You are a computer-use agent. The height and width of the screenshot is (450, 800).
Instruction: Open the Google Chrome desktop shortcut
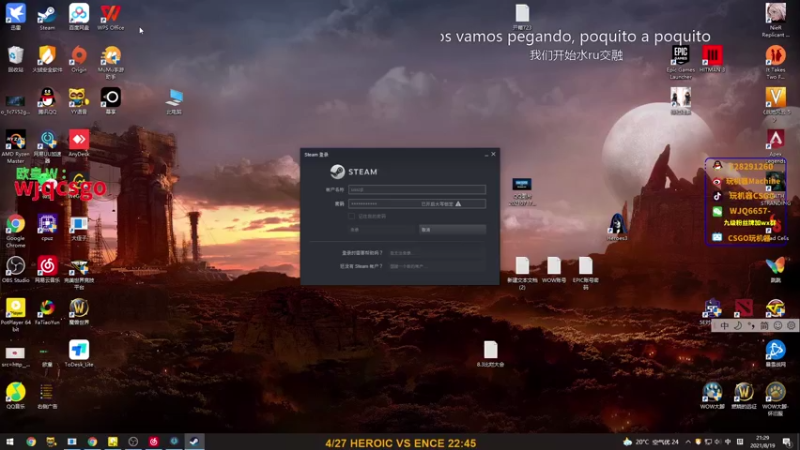click(x=15, y=231)
